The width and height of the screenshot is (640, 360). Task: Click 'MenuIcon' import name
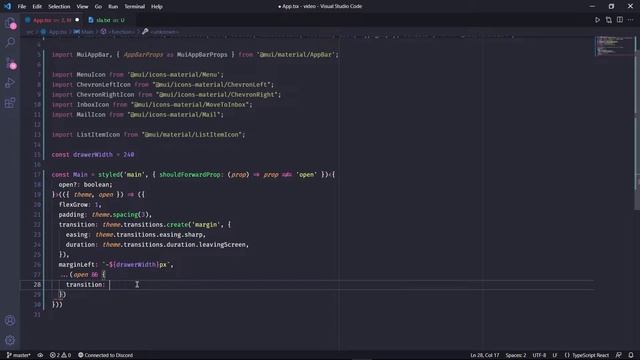(91, 75)
